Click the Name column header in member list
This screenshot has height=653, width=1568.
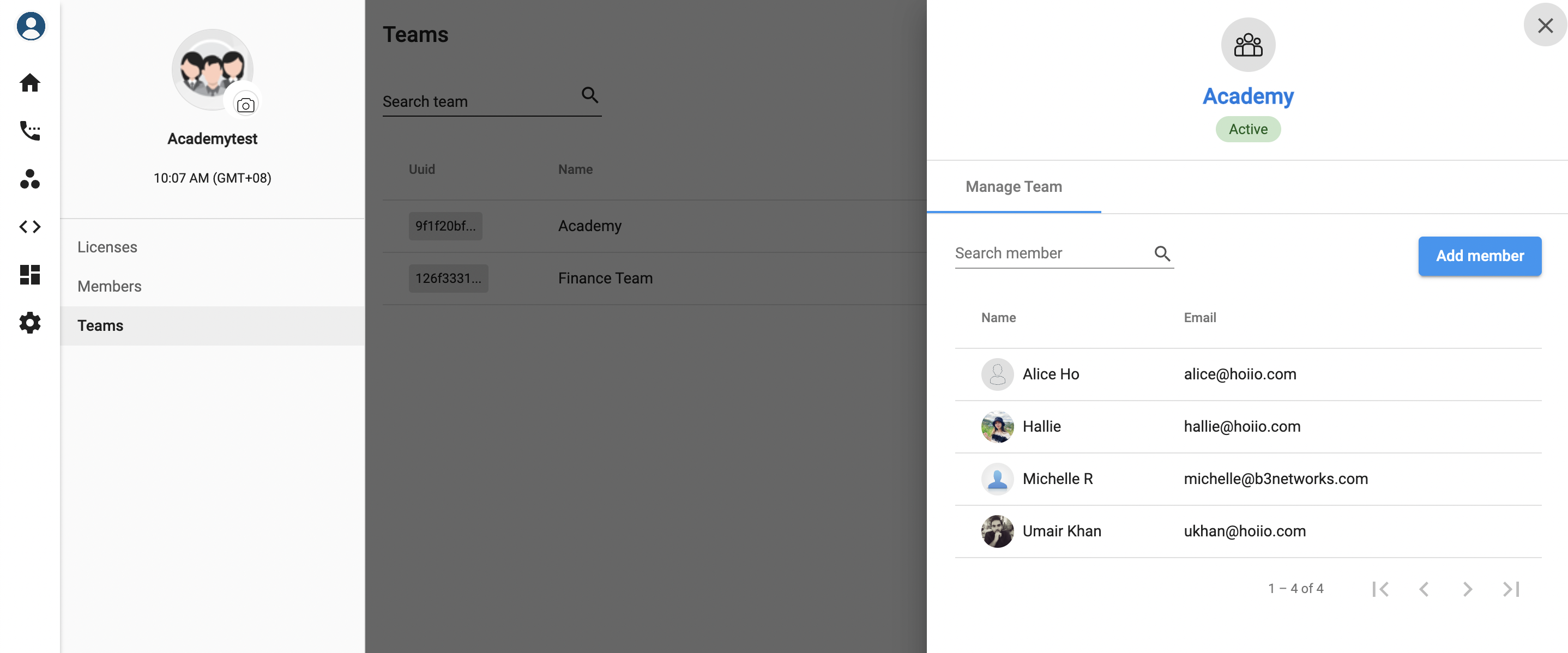[x=998, y=318]
